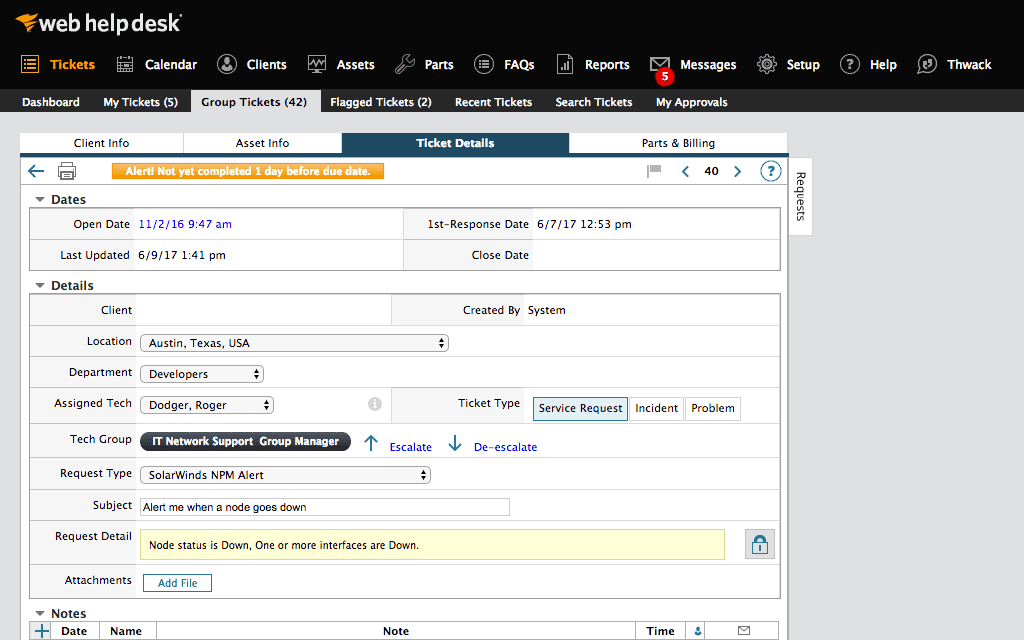Click the envelope icon in Notes header

pos(744,630)
